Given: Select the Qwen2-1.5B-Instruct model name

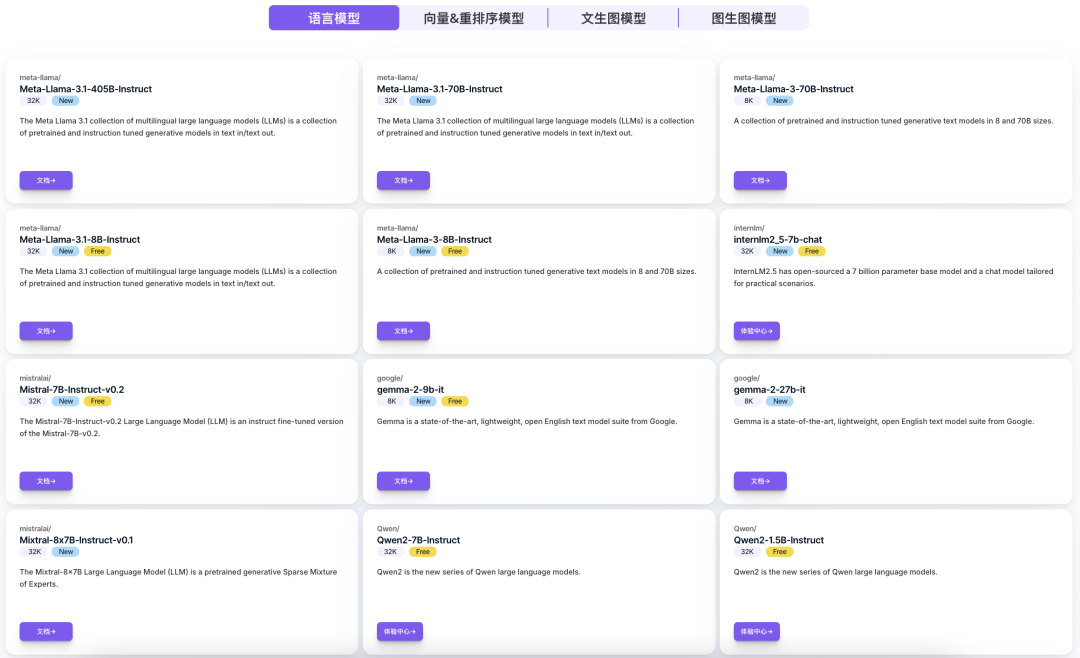Looking at the screenshot, I should [x=778, y=540].
